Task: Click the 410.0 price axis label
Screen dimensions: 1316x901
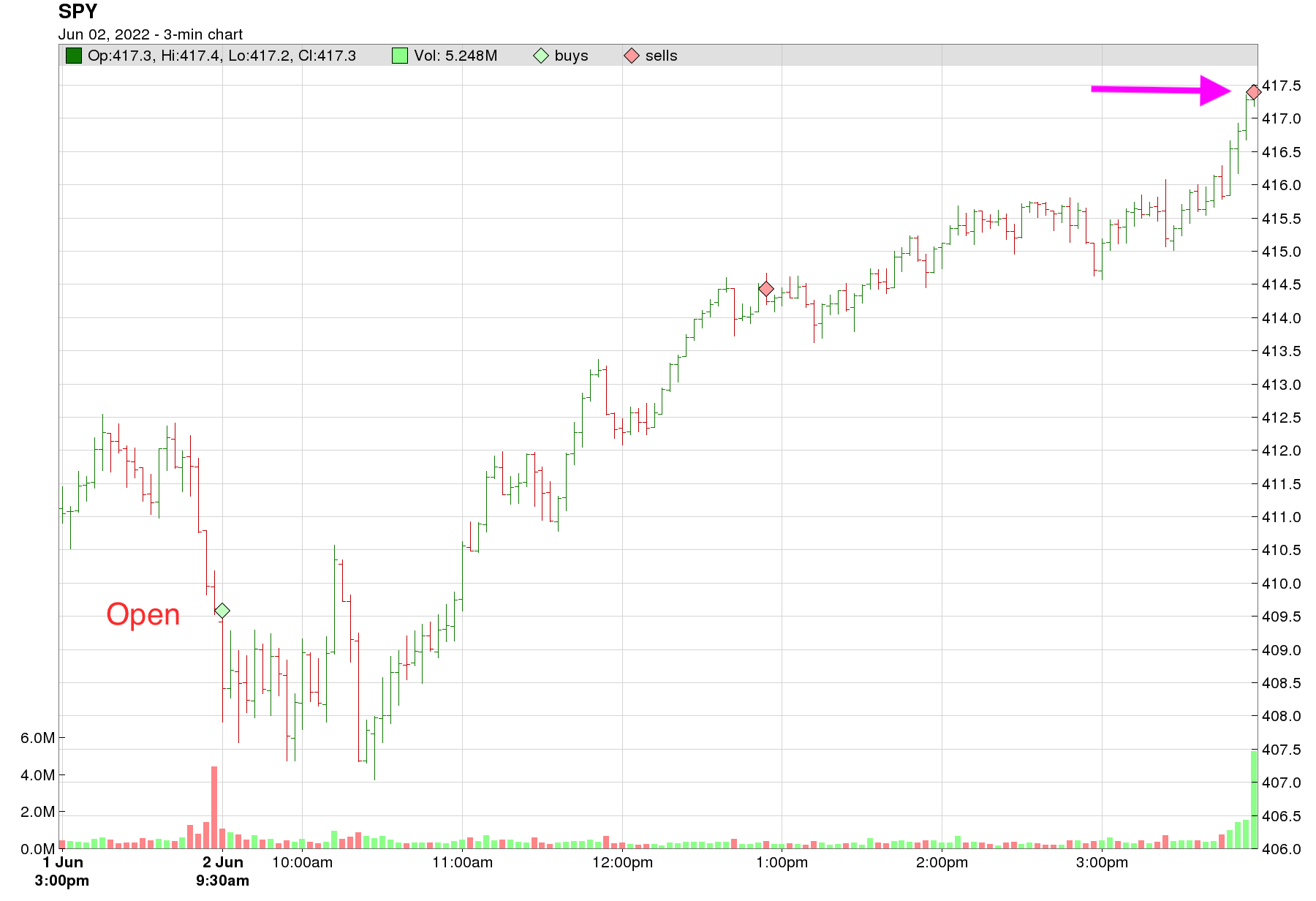Action: click(1282, 584)
